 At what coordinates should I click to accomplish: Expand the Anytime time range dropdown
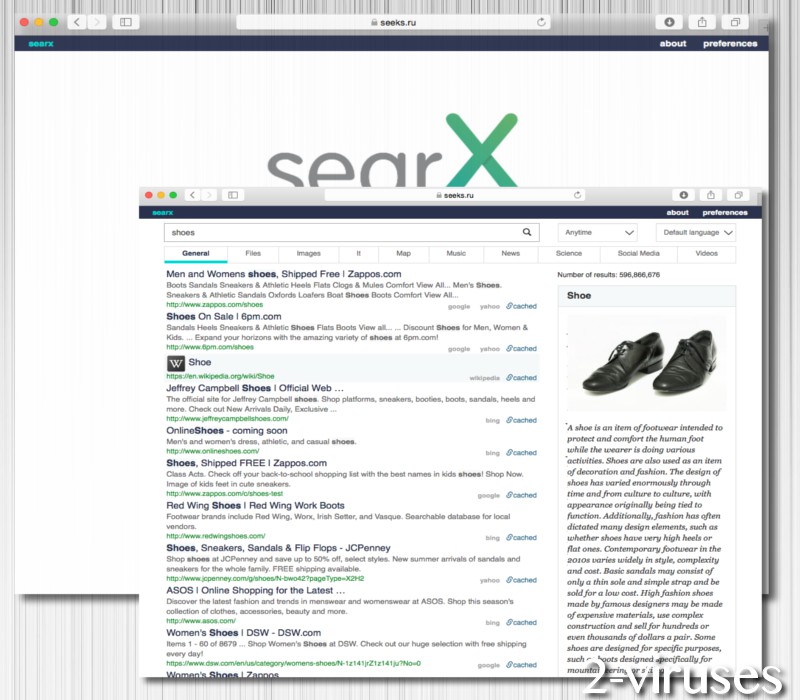point(597,232)
